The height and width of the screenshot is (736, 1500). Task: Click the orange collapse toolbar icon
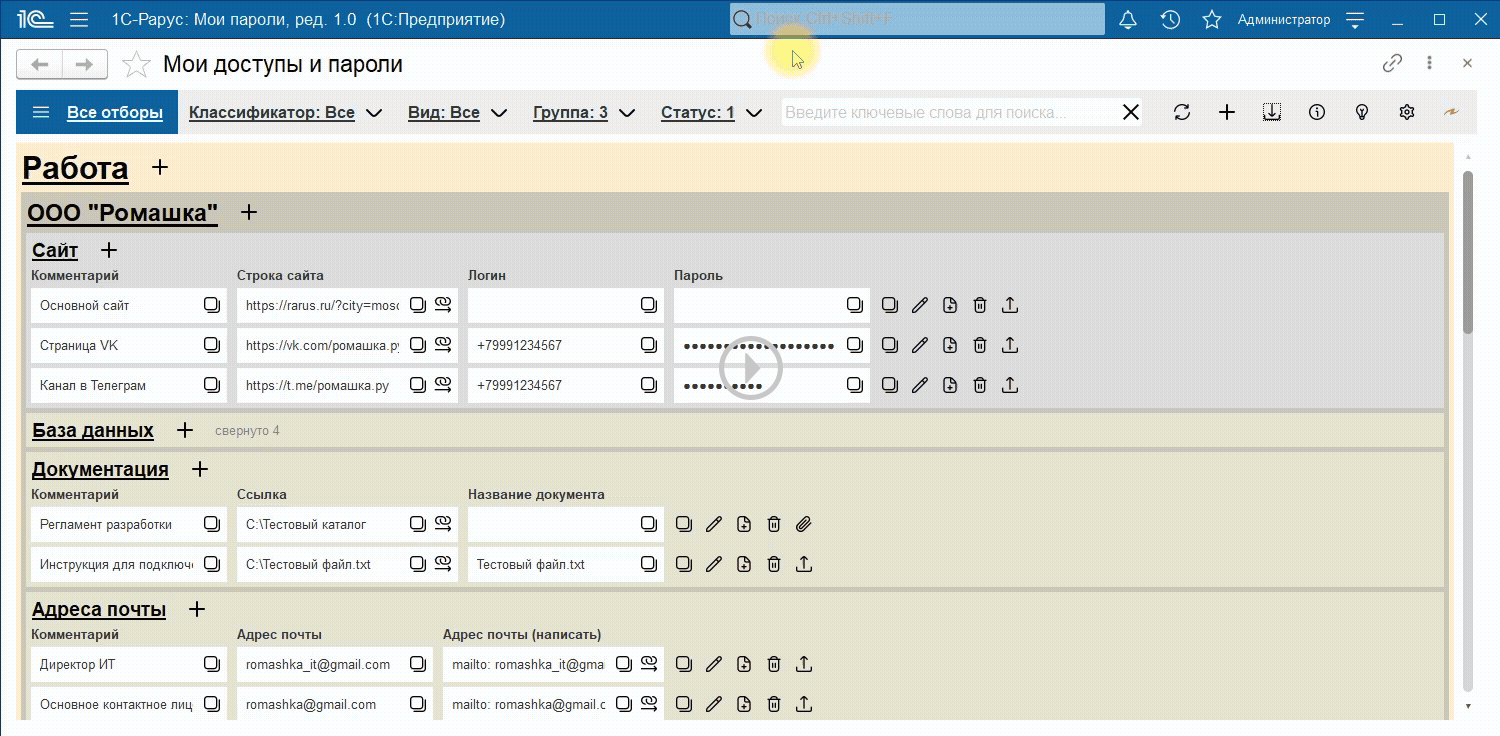(1452, 112)
